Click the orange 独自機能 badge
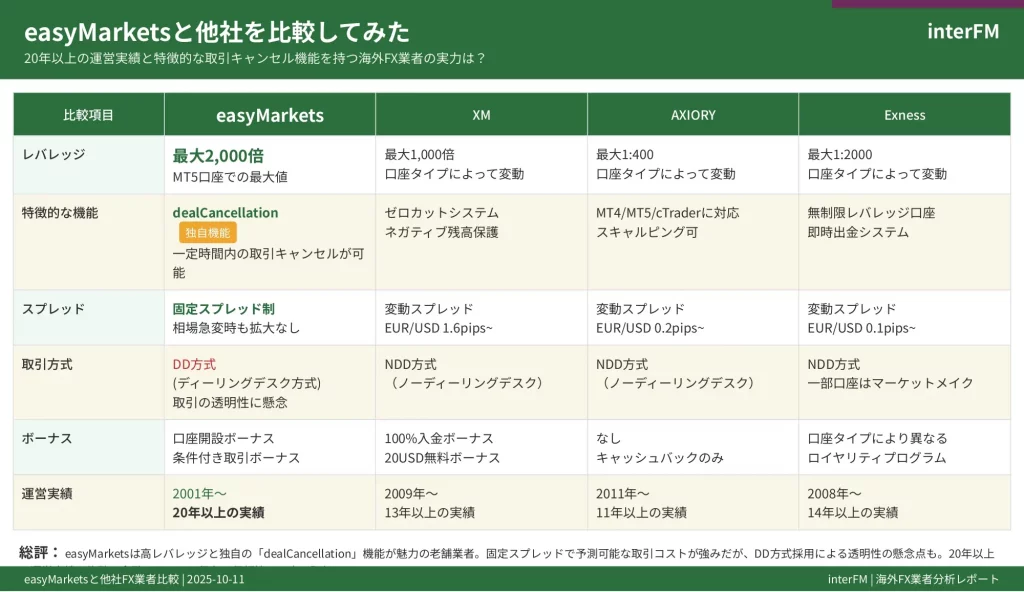The image size is (1024, 592). coord(208,233)
